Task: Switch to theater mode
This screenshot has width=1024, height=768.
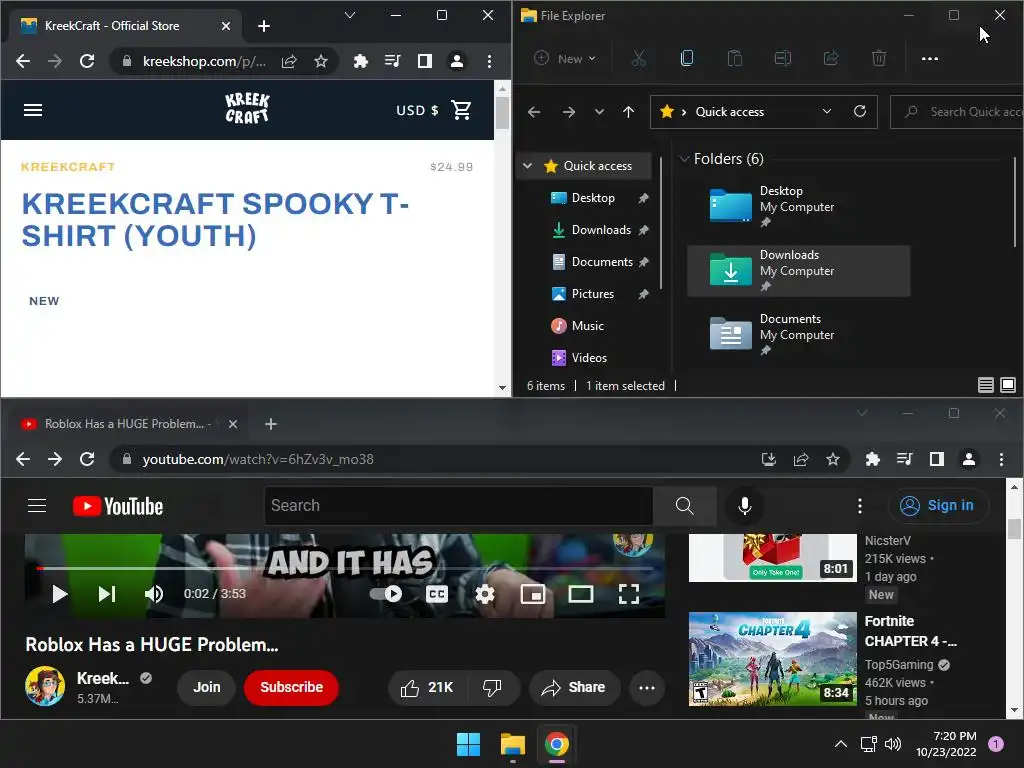Action: (581, 594)
